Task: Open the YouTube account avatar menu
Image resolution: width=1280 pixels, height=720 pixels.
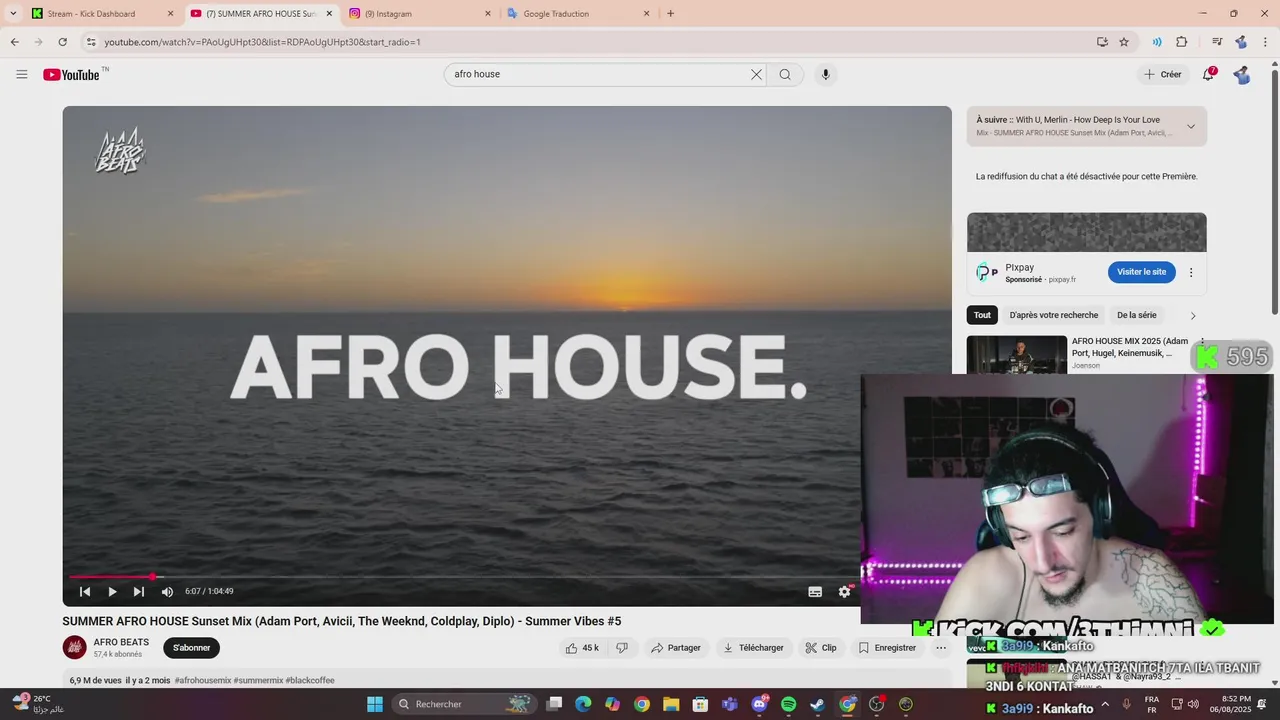Action: pyautogui.click(x=1241, y=74)
